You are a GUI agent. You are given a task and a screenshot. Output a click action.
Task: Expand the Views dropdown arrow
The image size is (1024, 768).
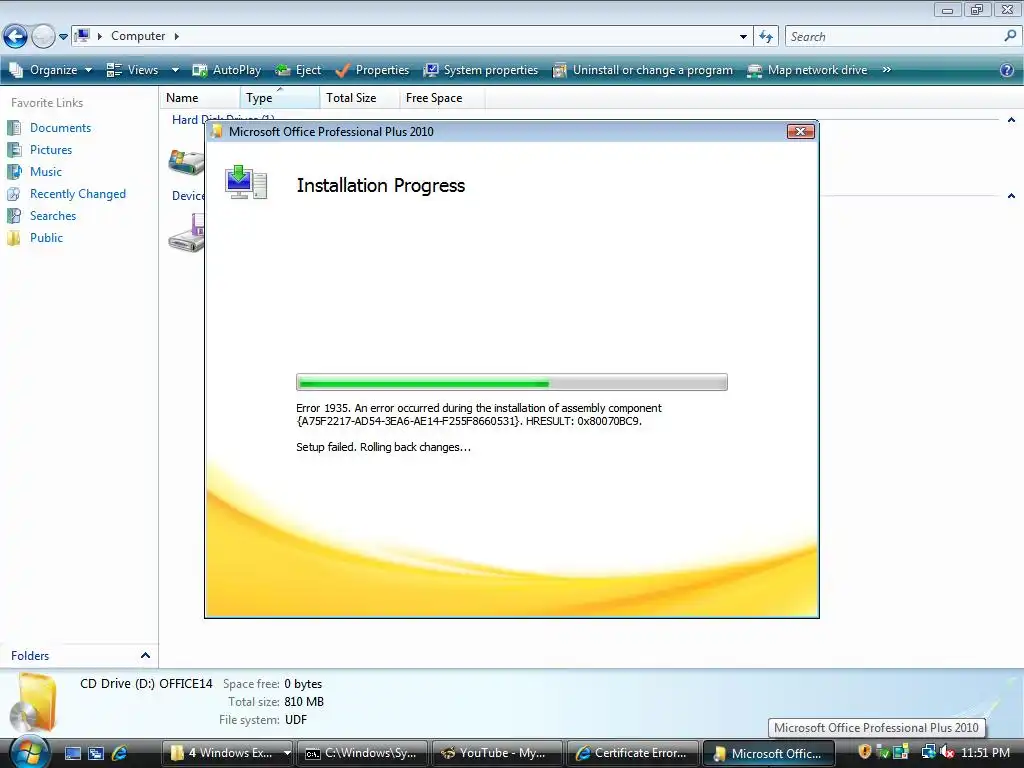click(x=175, y=70)
